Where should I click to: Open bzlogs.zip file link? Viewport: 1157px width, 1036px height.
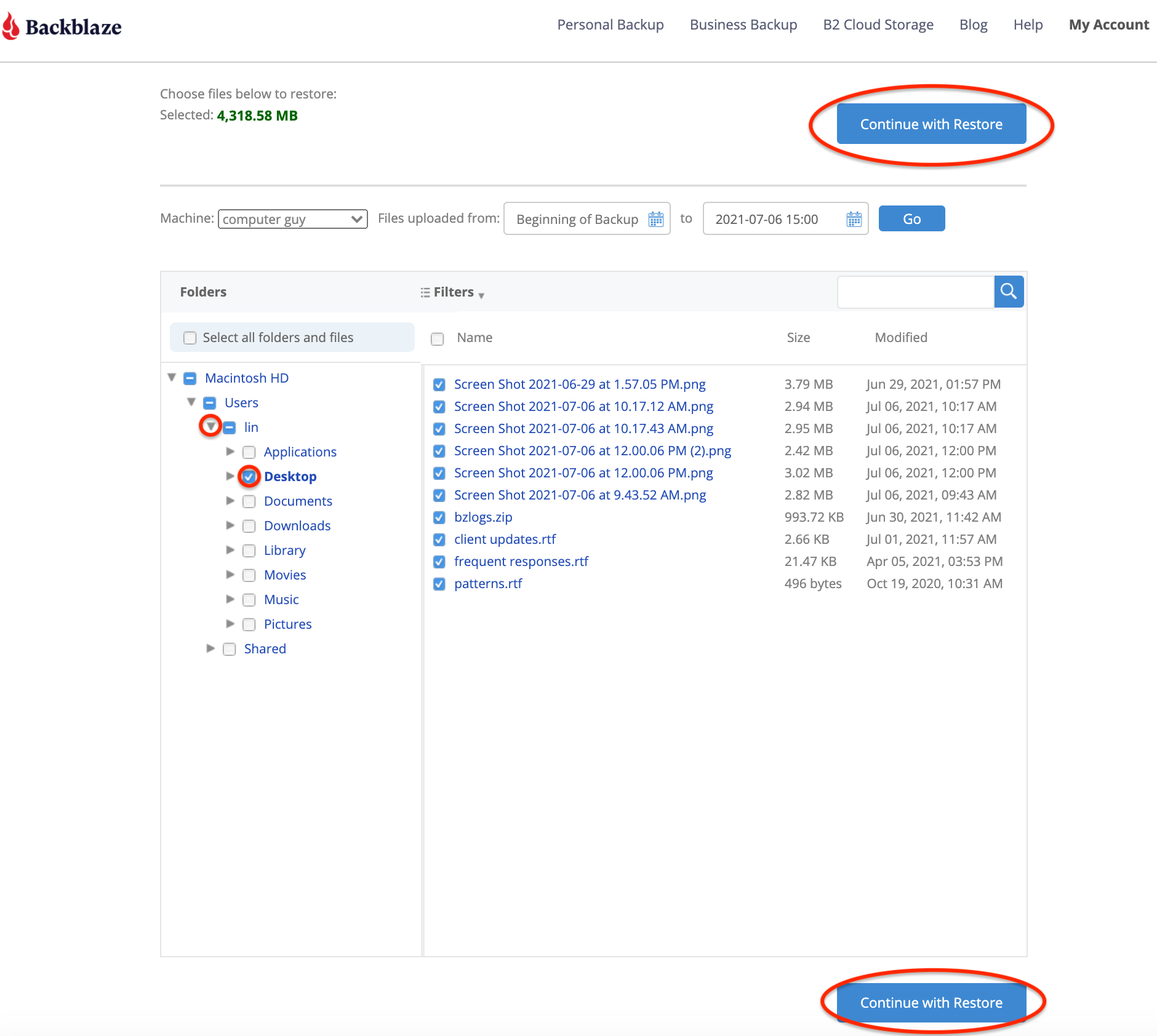tap(483, 517)
